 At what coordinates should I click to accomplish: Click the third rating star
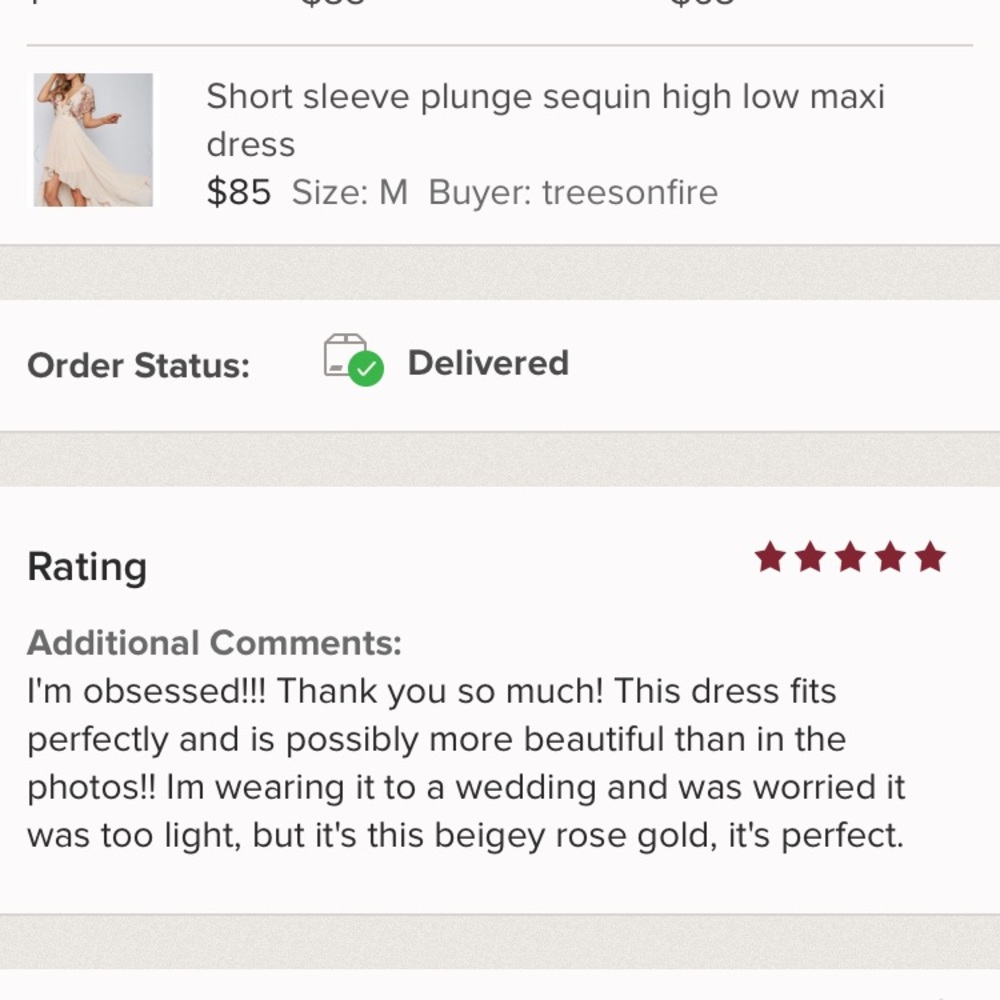(x=850, y=557)
